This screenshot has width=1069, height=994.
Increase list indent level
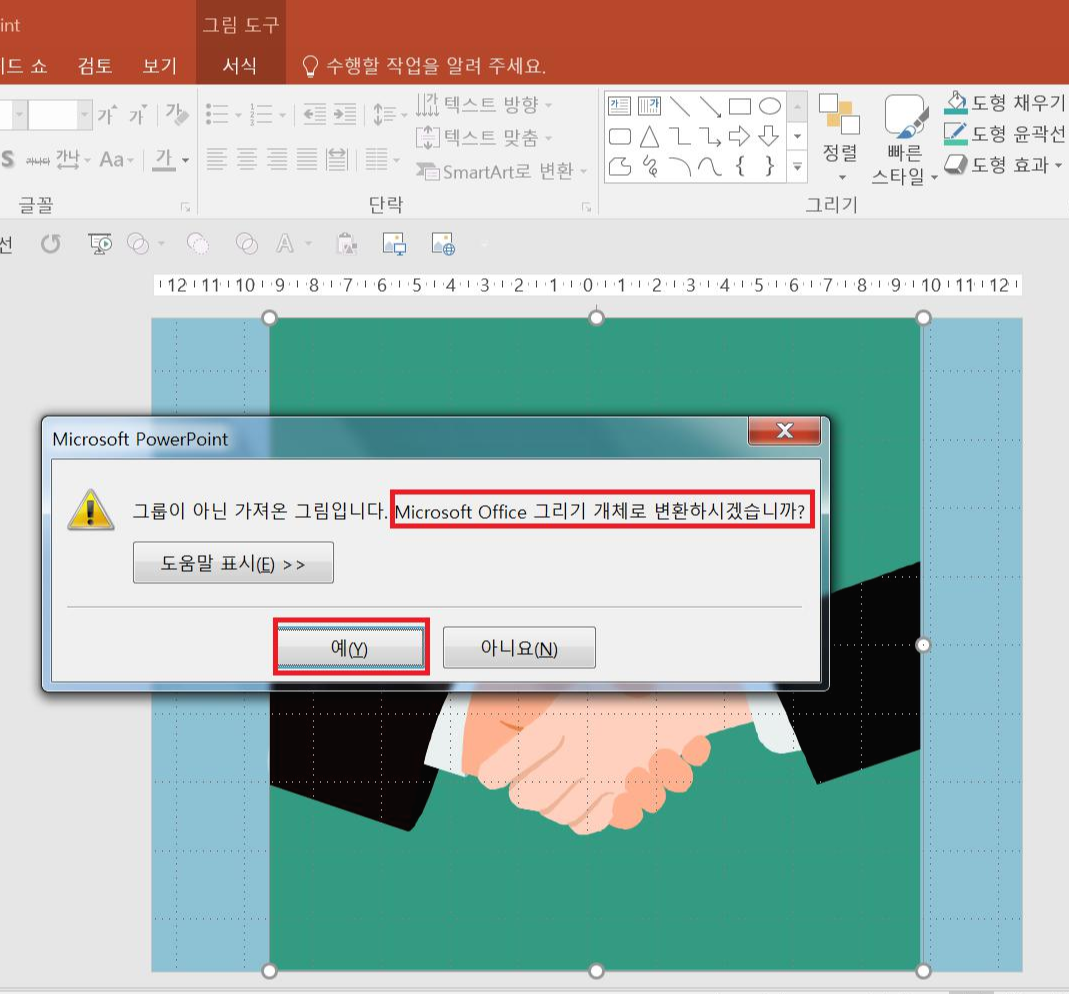pos(344,115)
